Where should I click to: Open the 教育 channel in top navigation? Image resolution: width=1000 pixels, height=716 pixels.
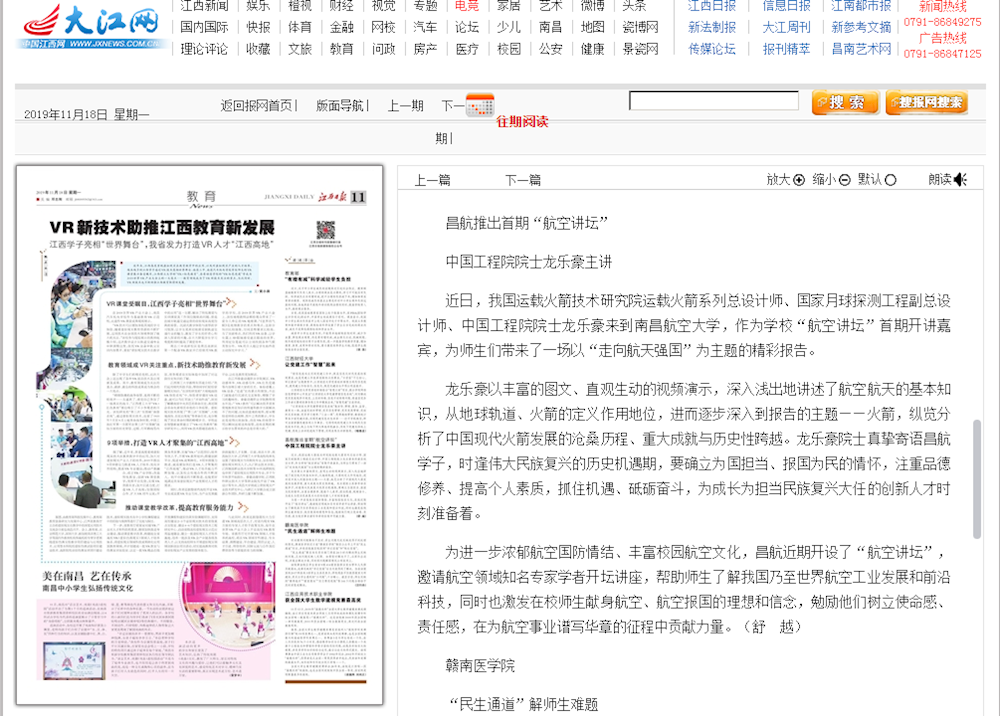[342, 48]
